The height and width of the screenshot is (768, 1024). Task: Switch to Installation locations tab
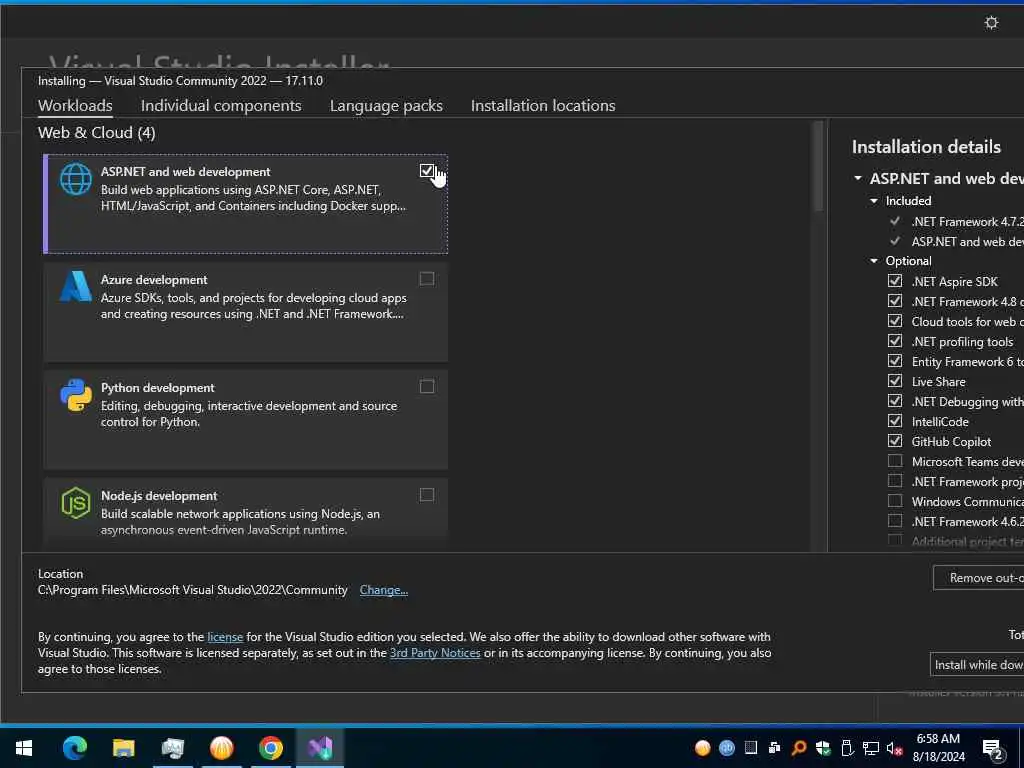[543, 106]
